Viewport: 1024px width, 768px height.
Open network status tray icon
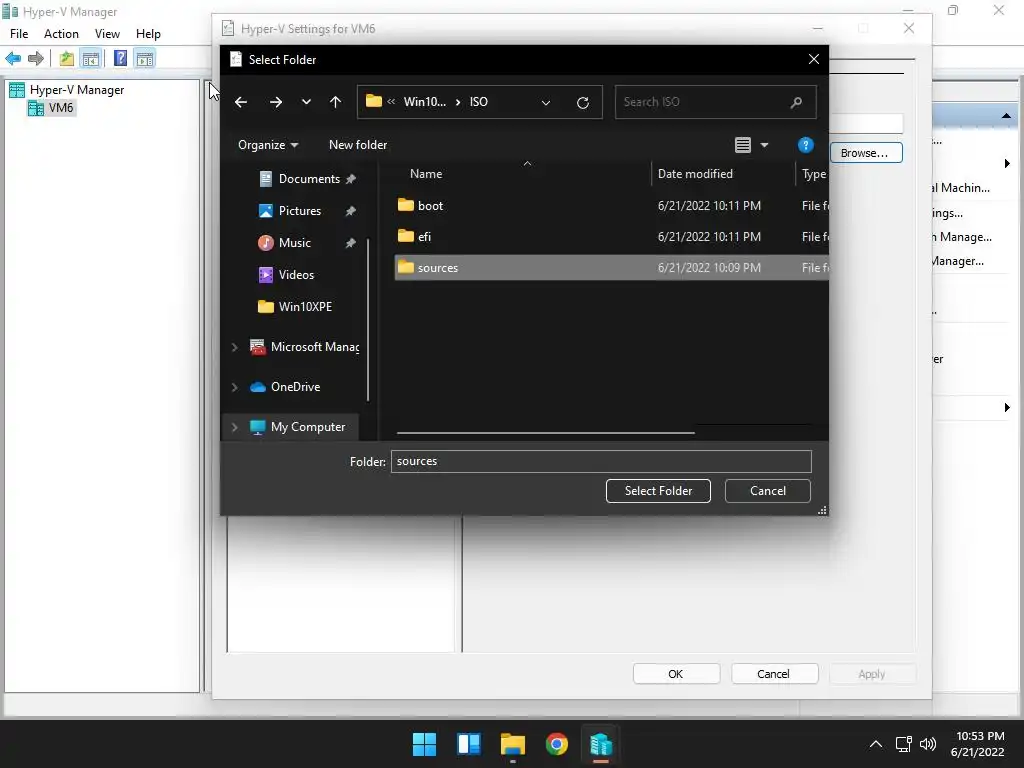[x=903, y=744]
